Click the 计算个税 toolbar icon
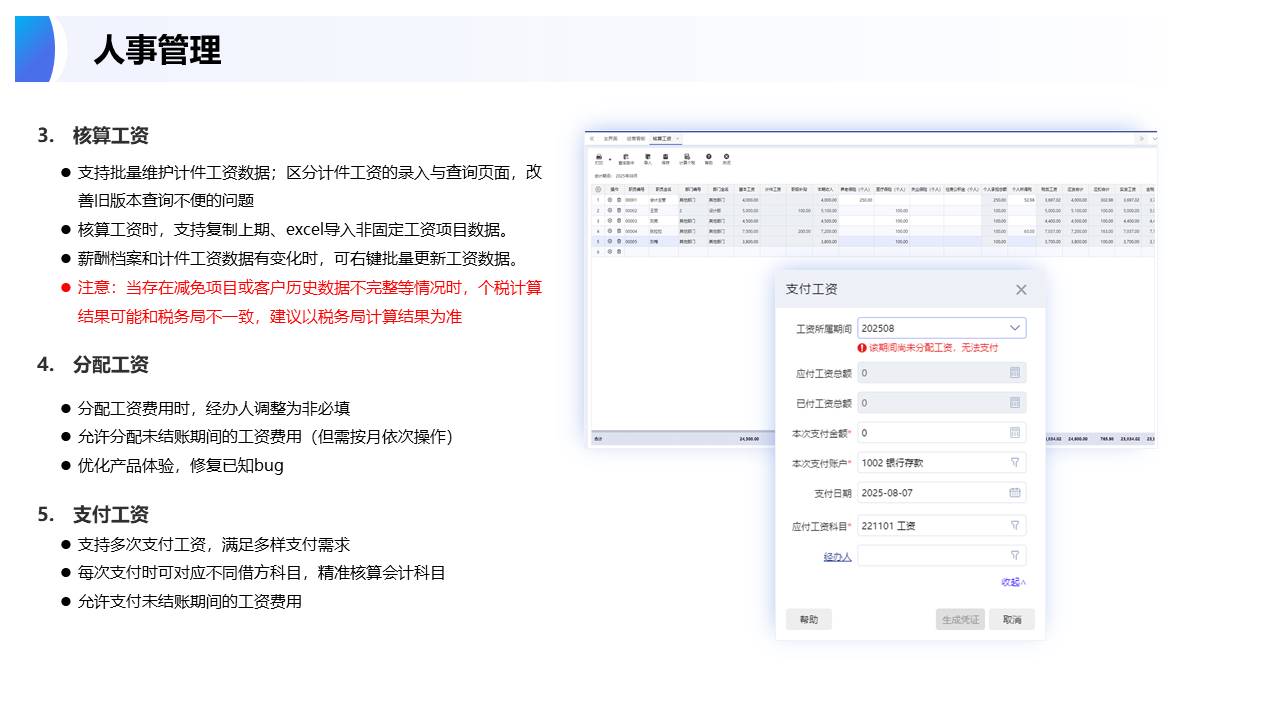 tap(687, 158)
